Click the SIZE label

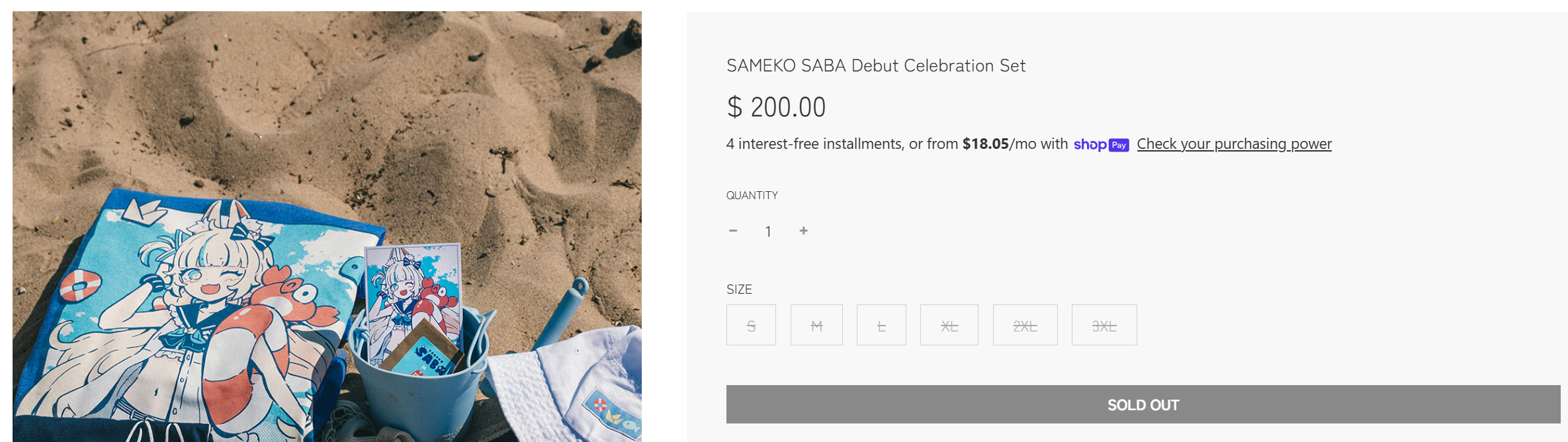(x=739, y=289)
